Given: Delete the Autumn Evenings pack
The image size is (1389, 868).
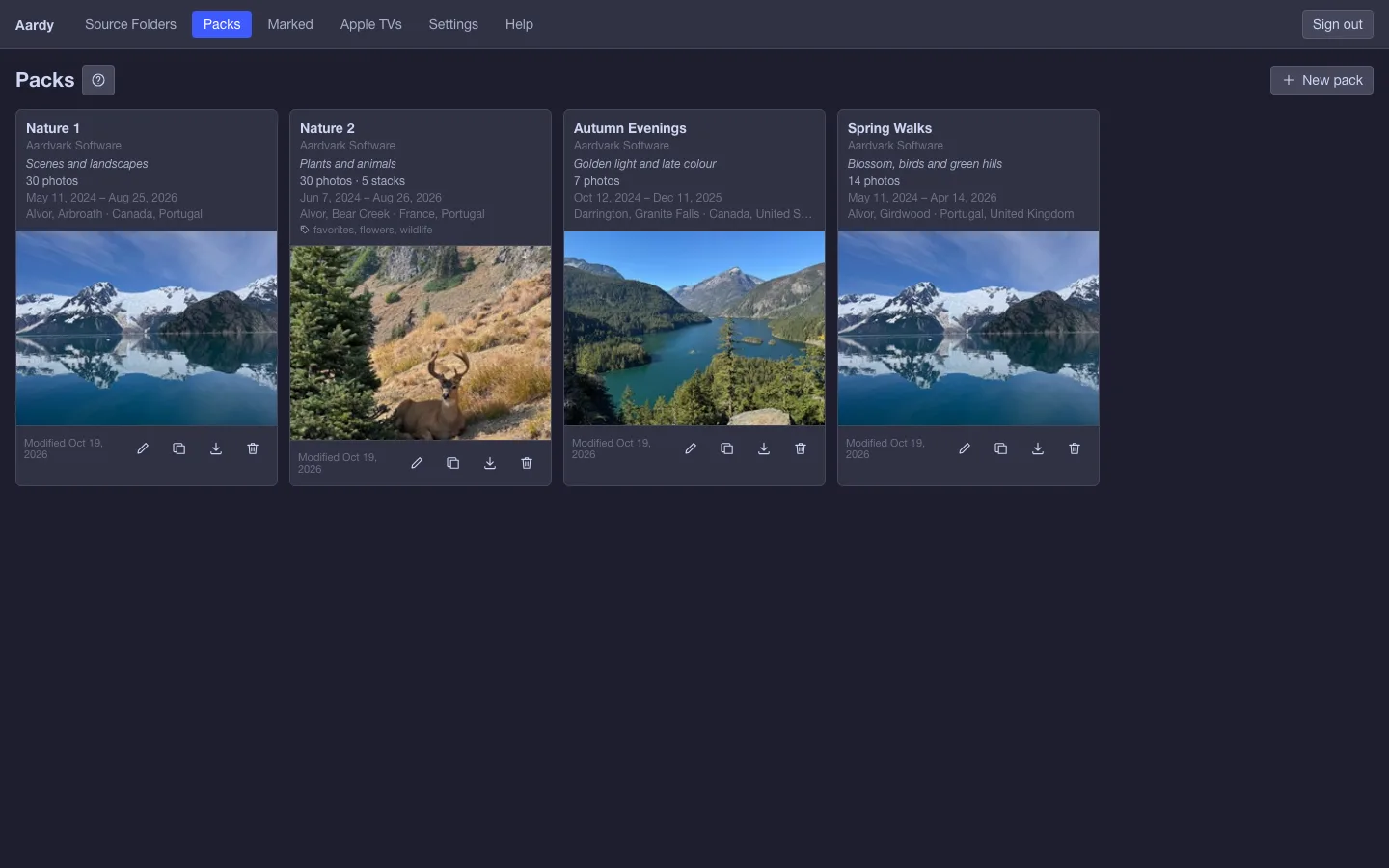Looking at the screenshot, I should click(801, 448).
